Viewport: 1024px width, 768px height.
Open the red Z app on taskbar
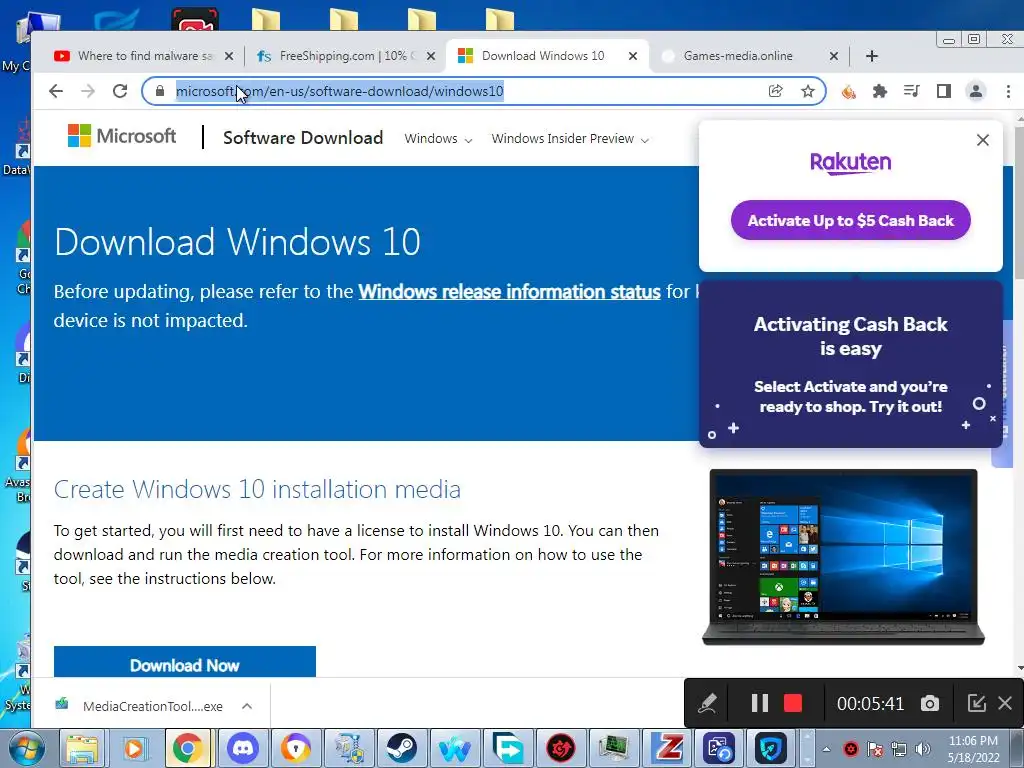(x=666, y=748)
